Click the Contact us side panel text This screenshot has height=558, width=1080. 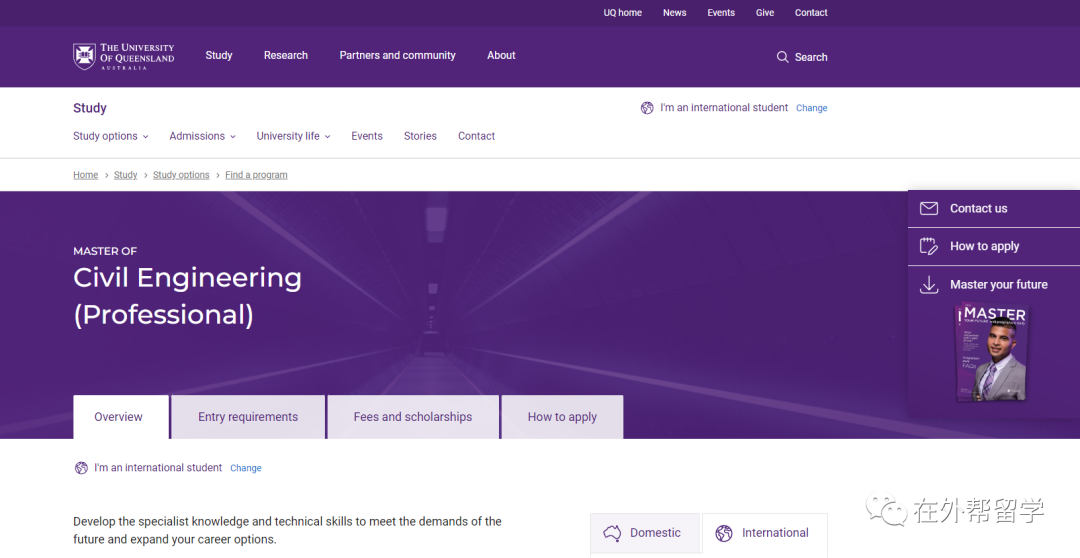979,209
